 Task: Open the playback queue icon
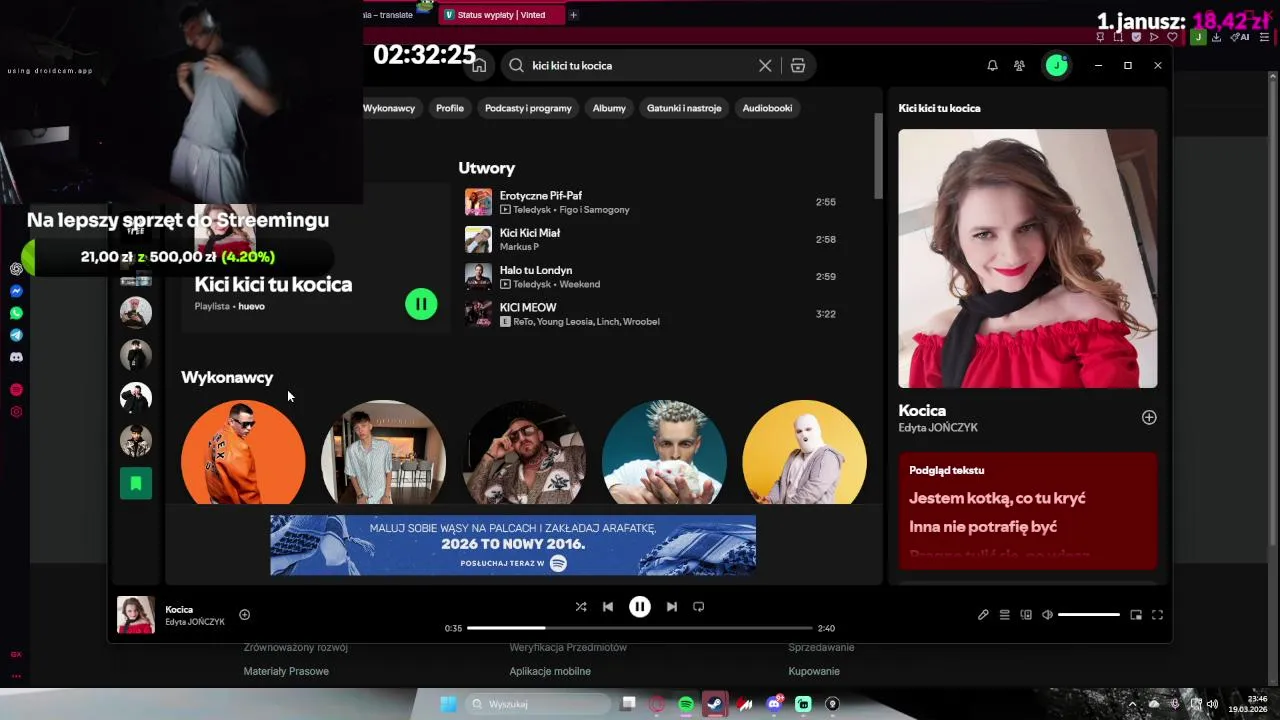point(1005,615)
